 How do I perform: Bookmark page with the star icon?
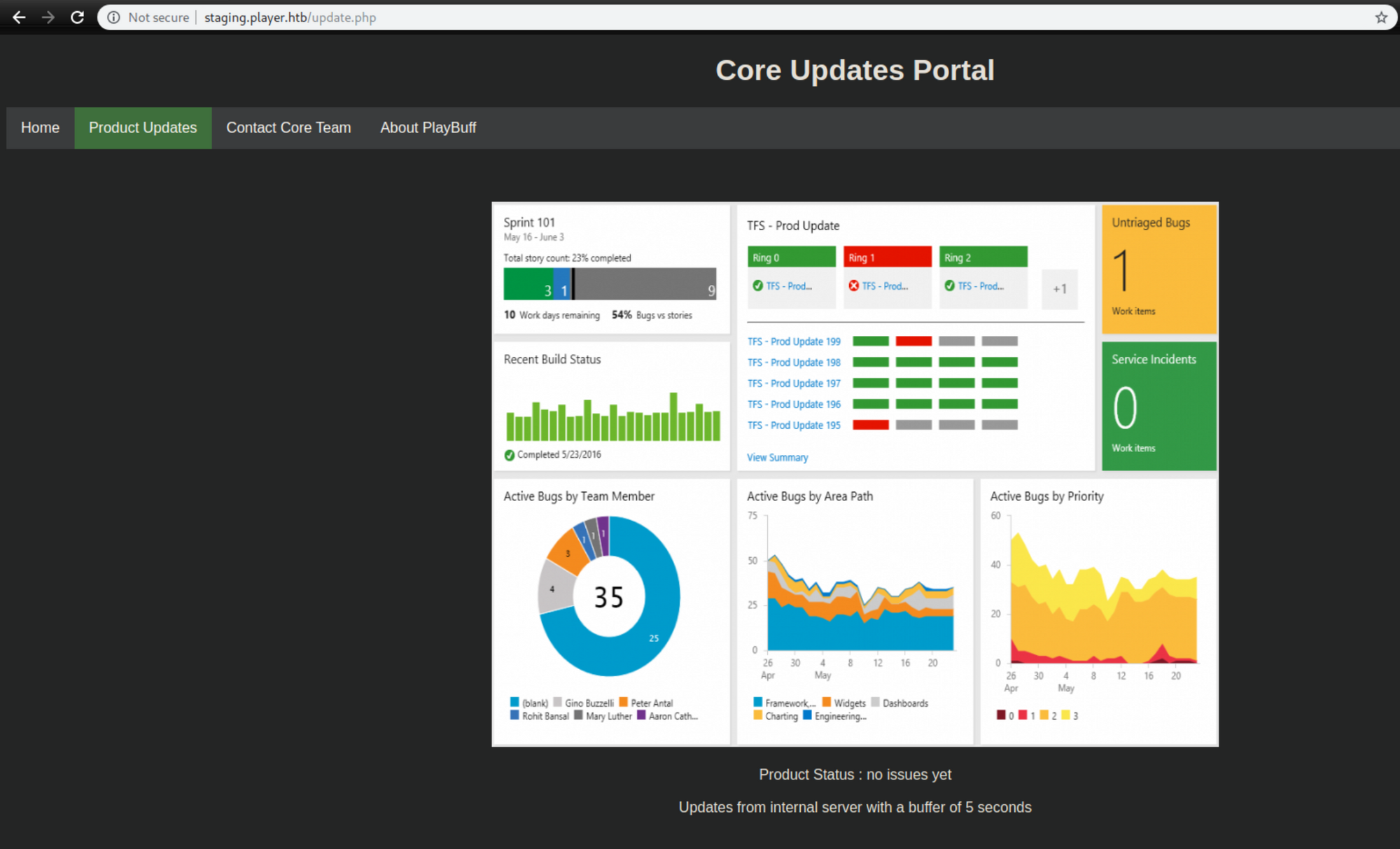pos(1380,17)
